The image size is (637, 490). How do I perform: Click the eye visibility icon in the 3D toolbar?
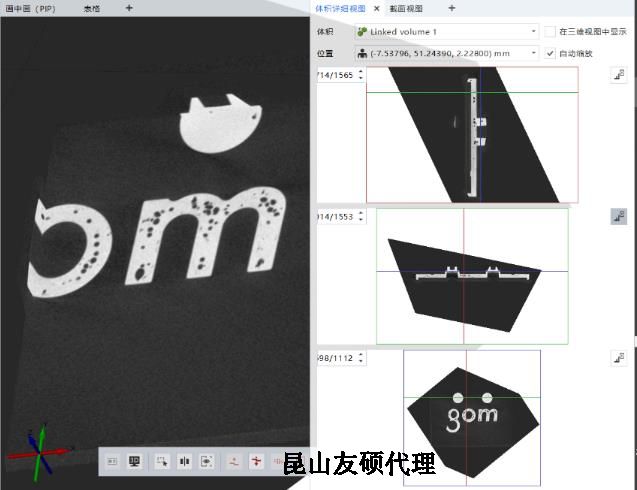pos(206,461)
